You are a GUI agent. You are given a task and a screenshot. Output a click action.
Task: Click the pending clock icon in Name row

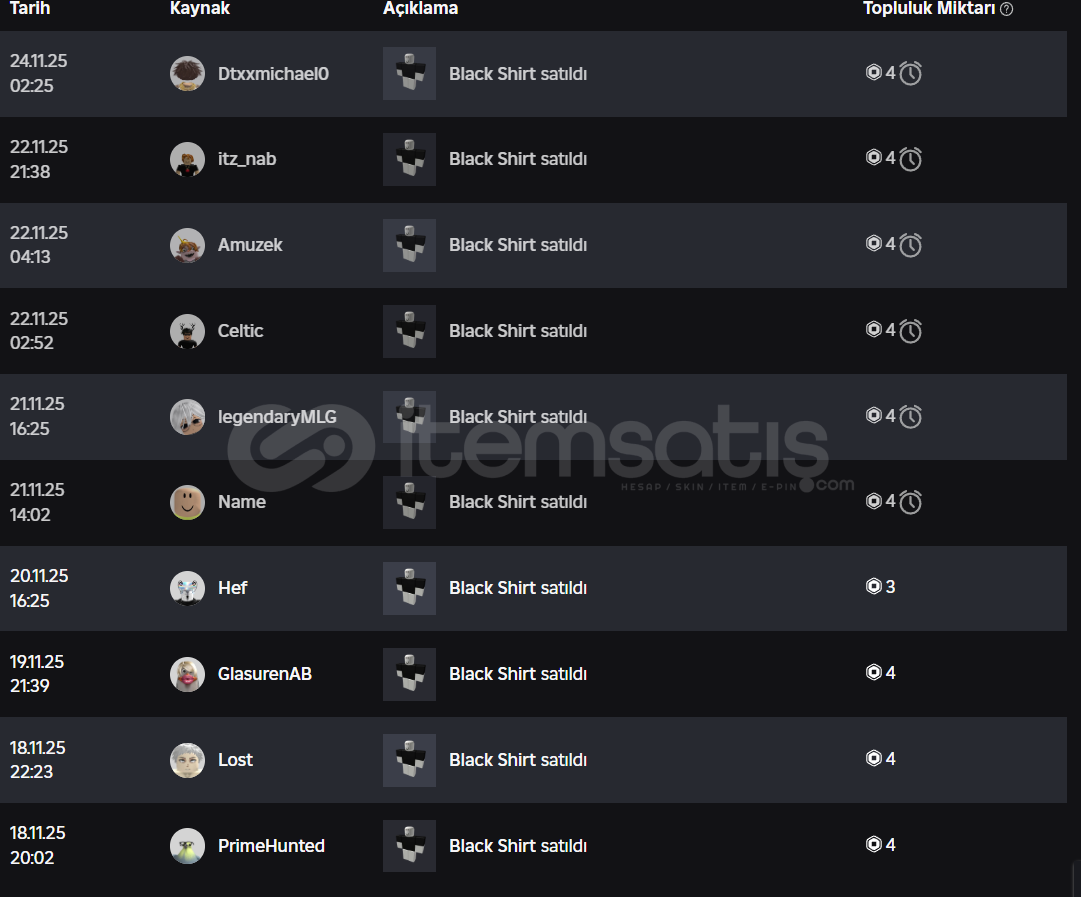point(910,502)
